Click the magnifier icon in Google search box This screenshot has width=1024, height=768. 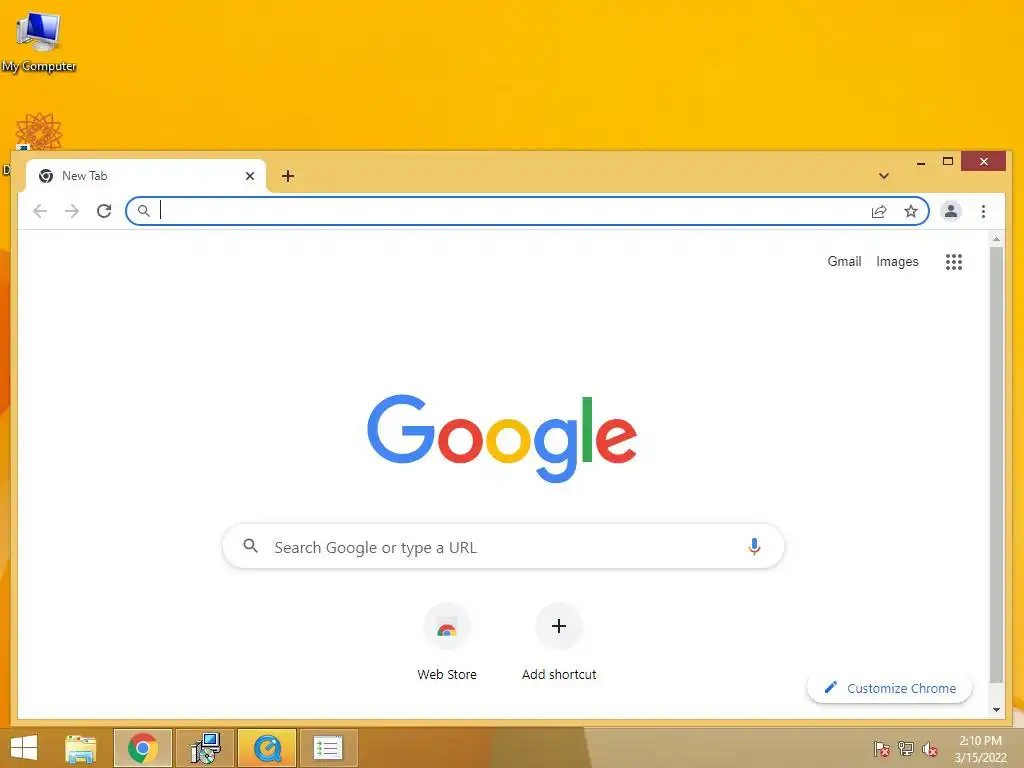pos(251,546)
